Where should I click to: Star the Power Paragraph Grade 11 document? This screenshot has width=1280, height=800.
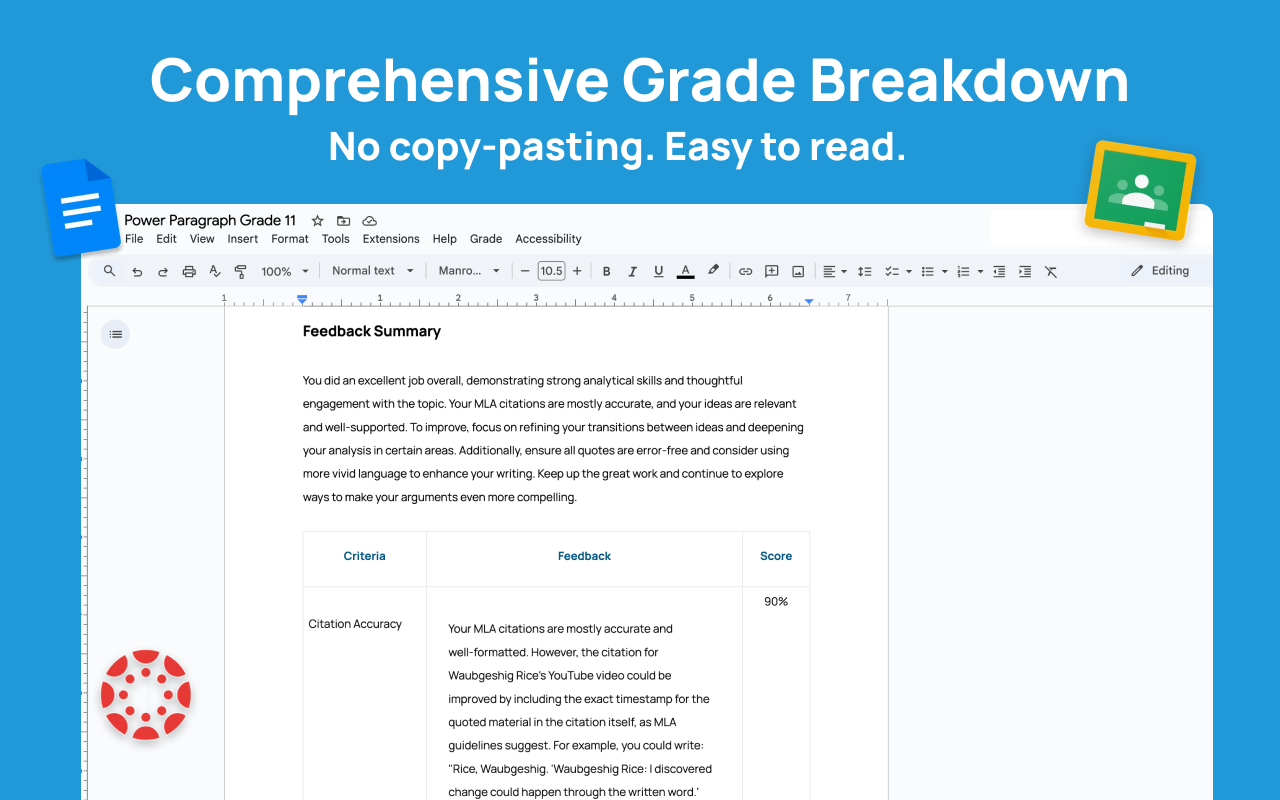tap(318, 221)
